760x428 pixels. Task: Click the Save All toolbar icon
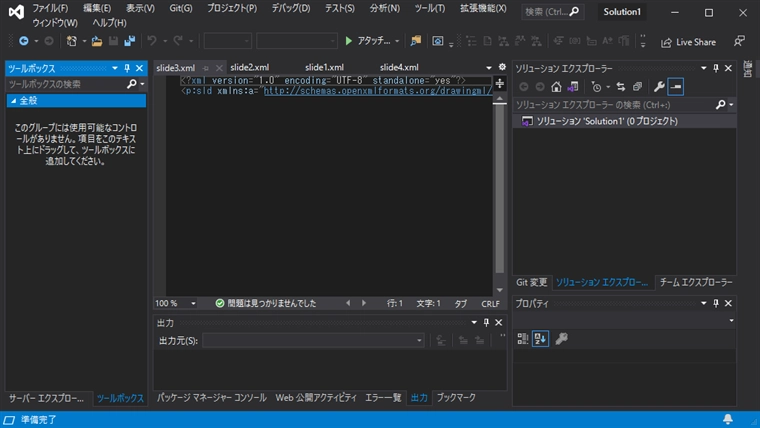click(x=129, y=42)
